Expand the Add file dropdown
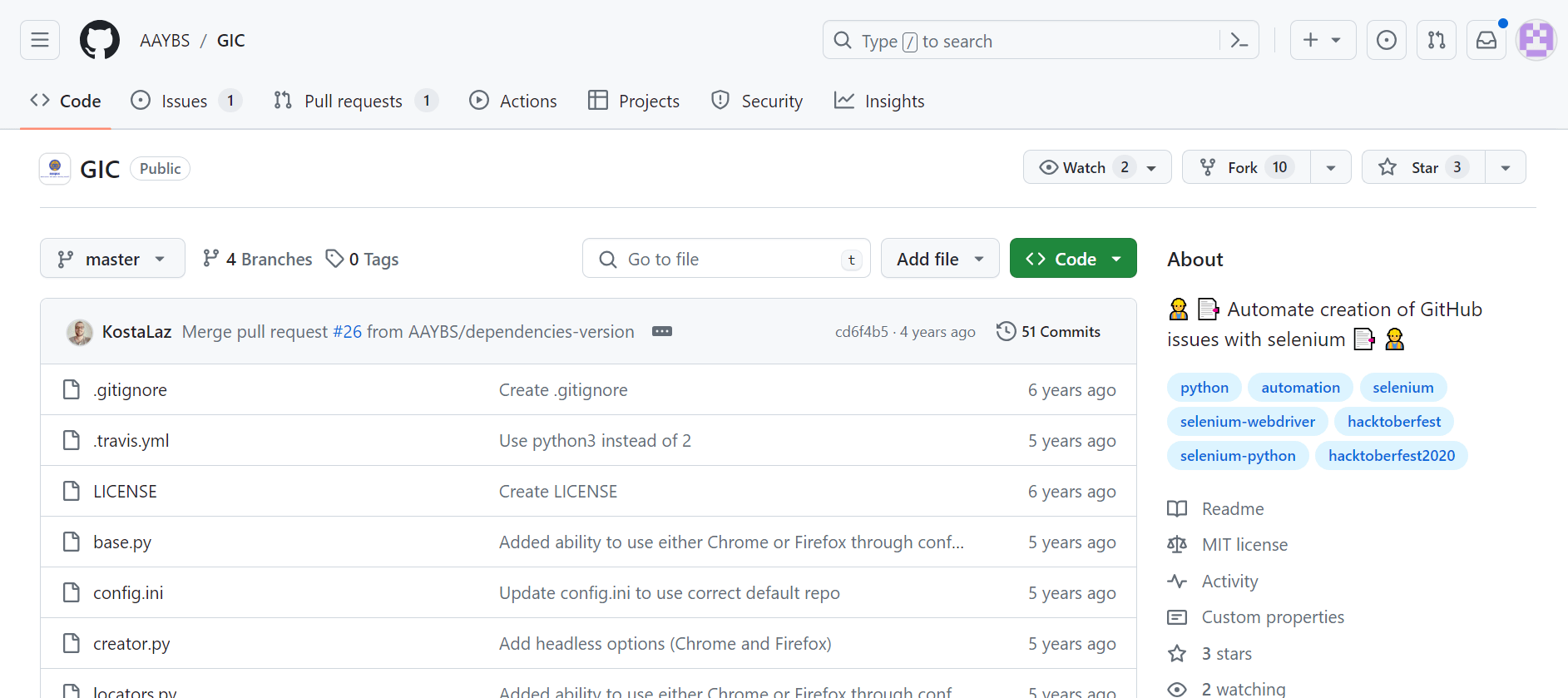 click(x=940, y=259)
